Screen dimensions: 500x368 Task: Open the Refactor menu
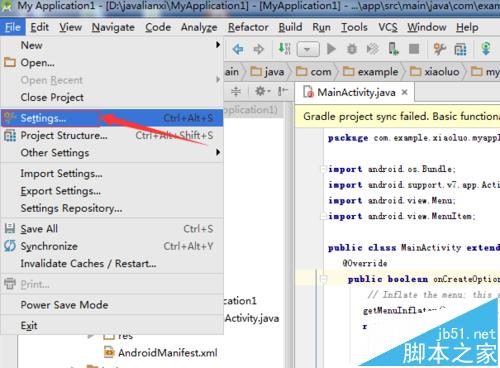(248, 27)
